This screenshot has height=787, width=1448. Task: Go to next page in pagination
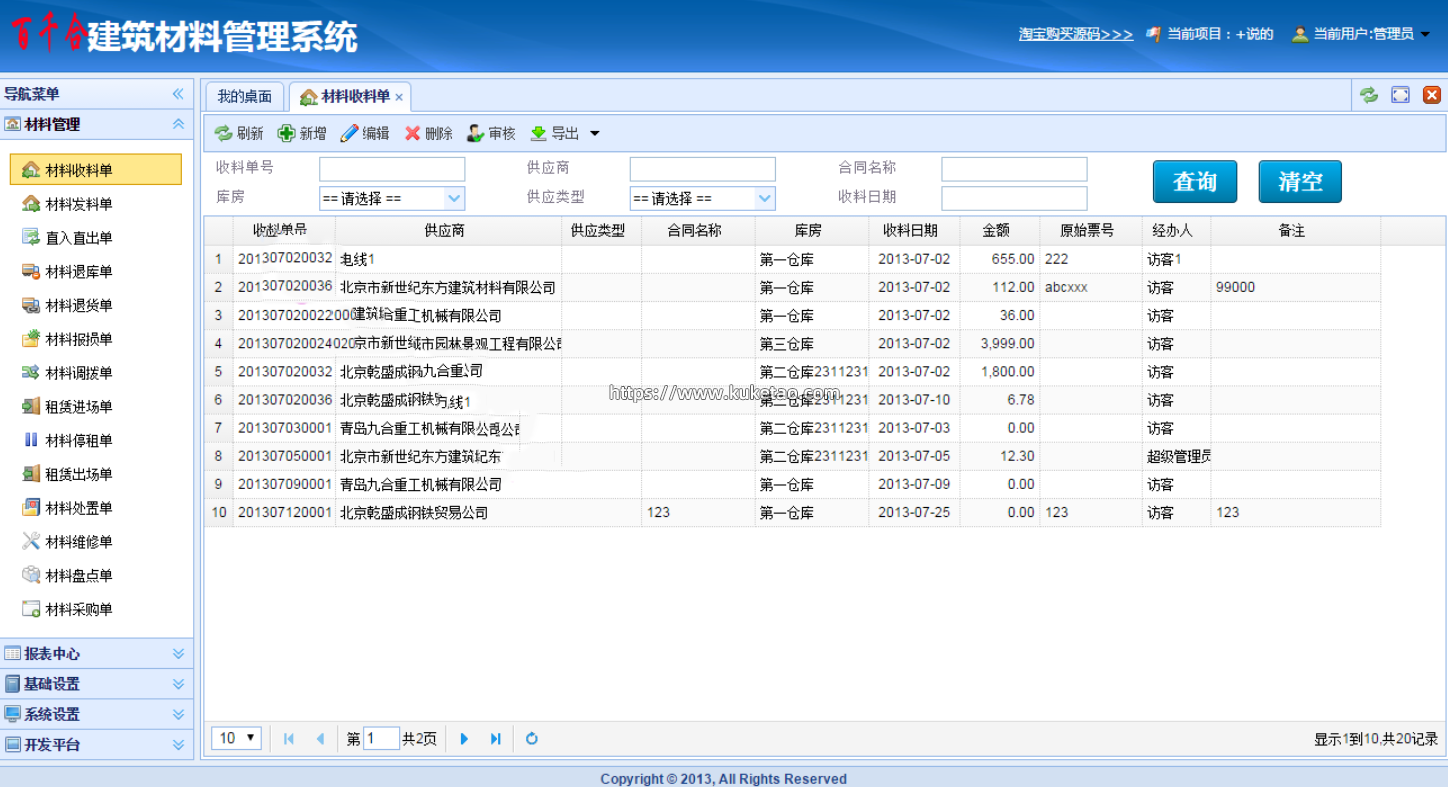(x=464, y=739)
